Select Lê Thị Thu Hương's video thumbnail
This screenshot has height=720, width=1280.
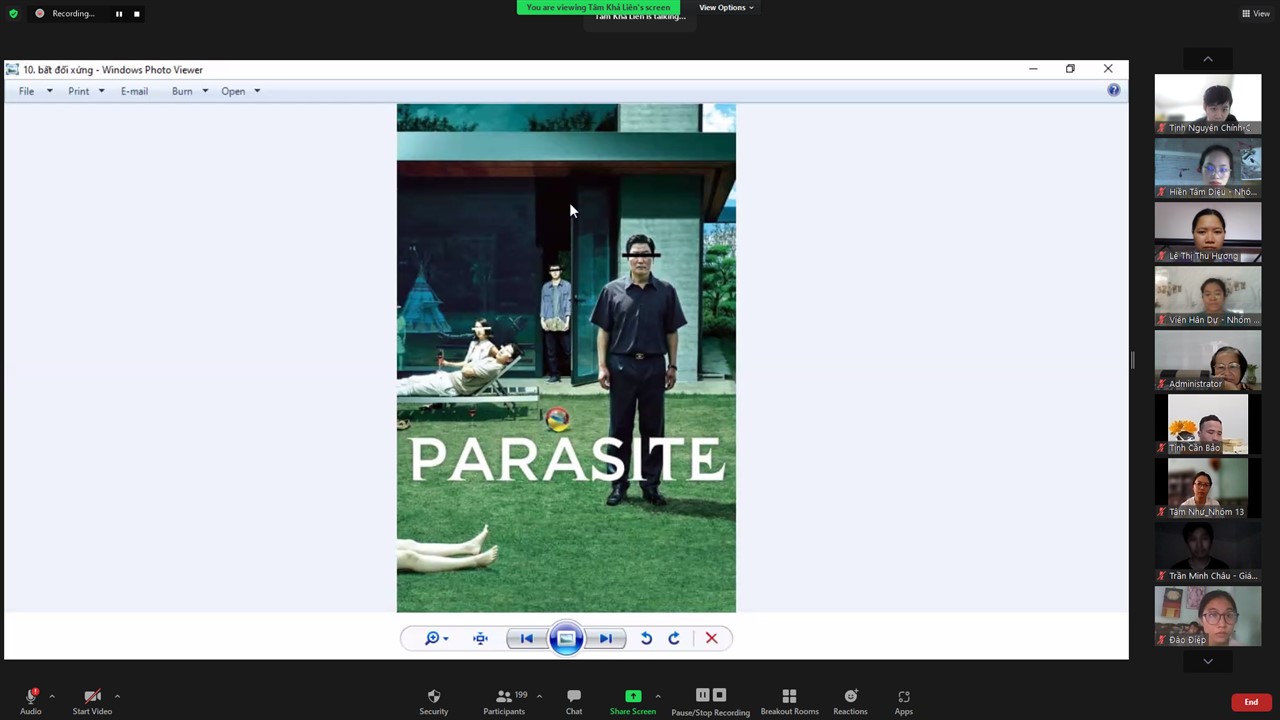click(x=1208, y=232)
